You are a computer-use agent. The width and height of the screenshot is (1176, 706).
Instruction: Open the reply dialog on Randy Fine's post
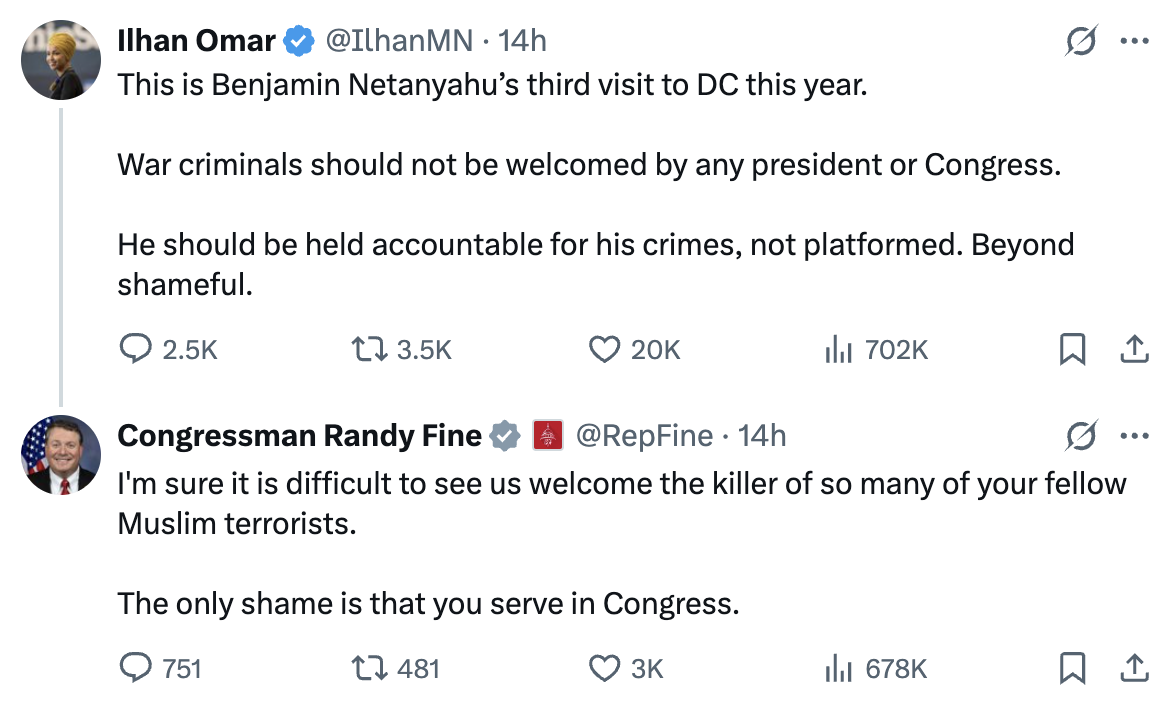134,668
